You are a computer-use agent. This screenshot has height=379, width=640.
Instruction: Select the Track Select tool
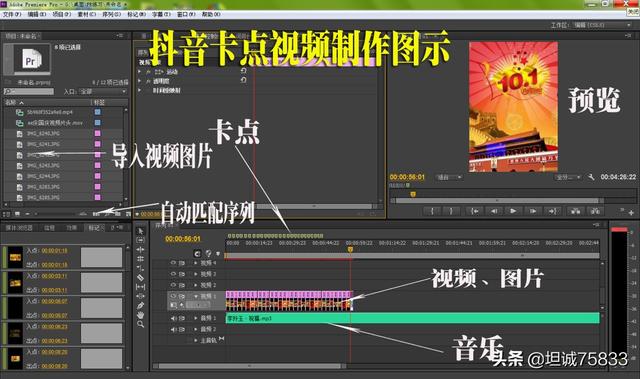tap(140, 240)
